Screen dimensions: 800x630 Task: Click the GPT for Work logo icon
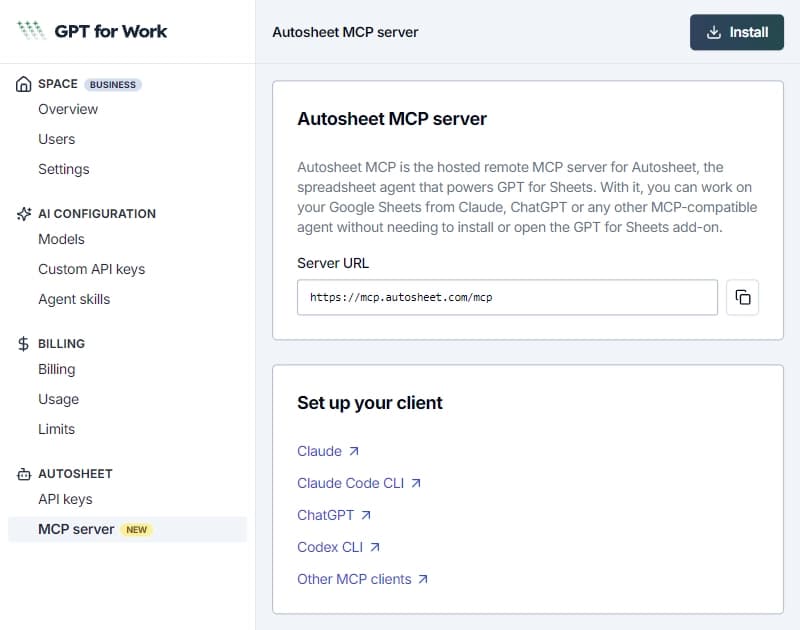coord(31,31)
